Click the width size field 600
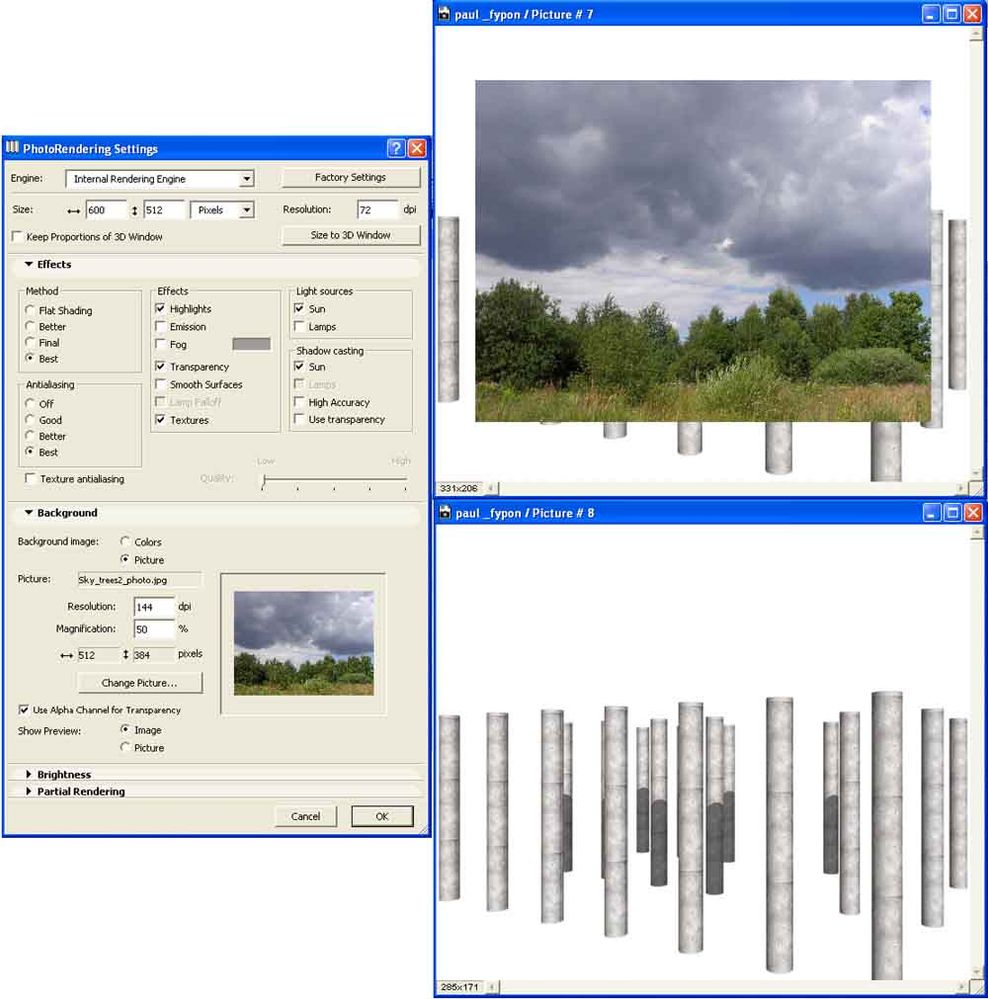Image resolution: width=988 pixels, height=999 pixels. click(x=106, y=210)
